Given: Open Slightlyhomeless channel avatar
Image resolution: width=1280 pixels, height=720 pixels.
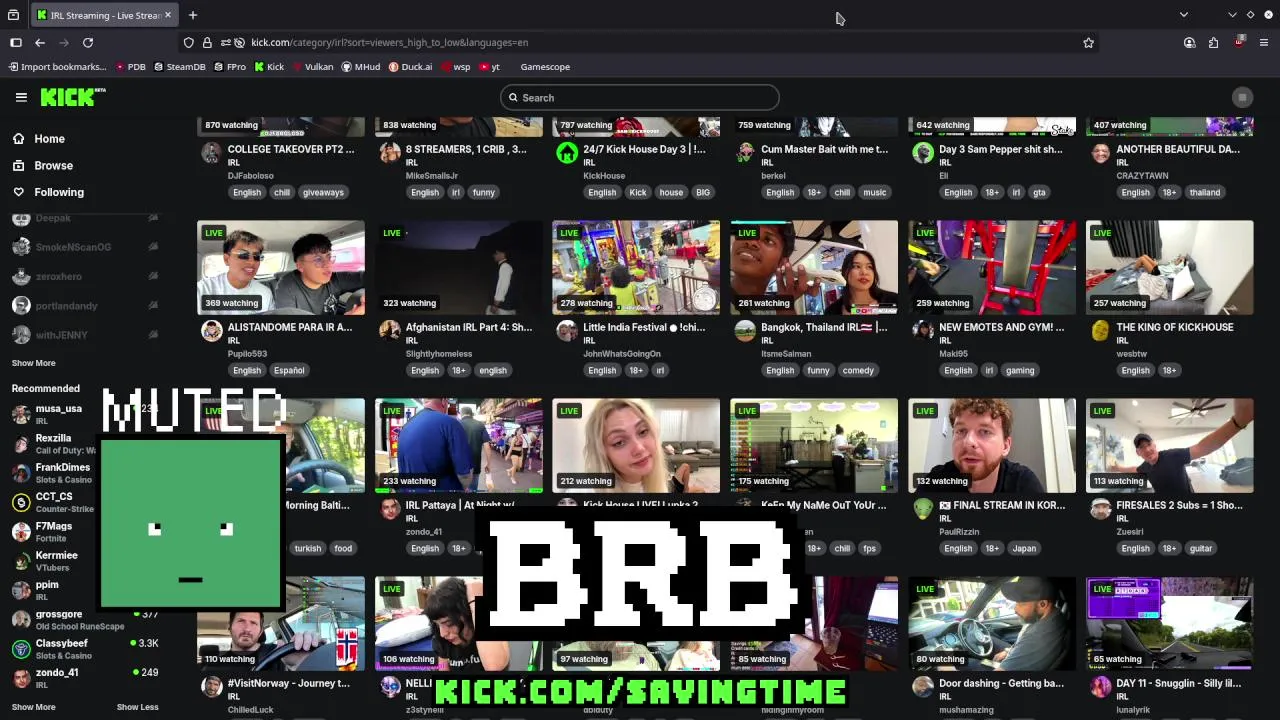Looking at the screenshot, I should (x=390, y=331).
